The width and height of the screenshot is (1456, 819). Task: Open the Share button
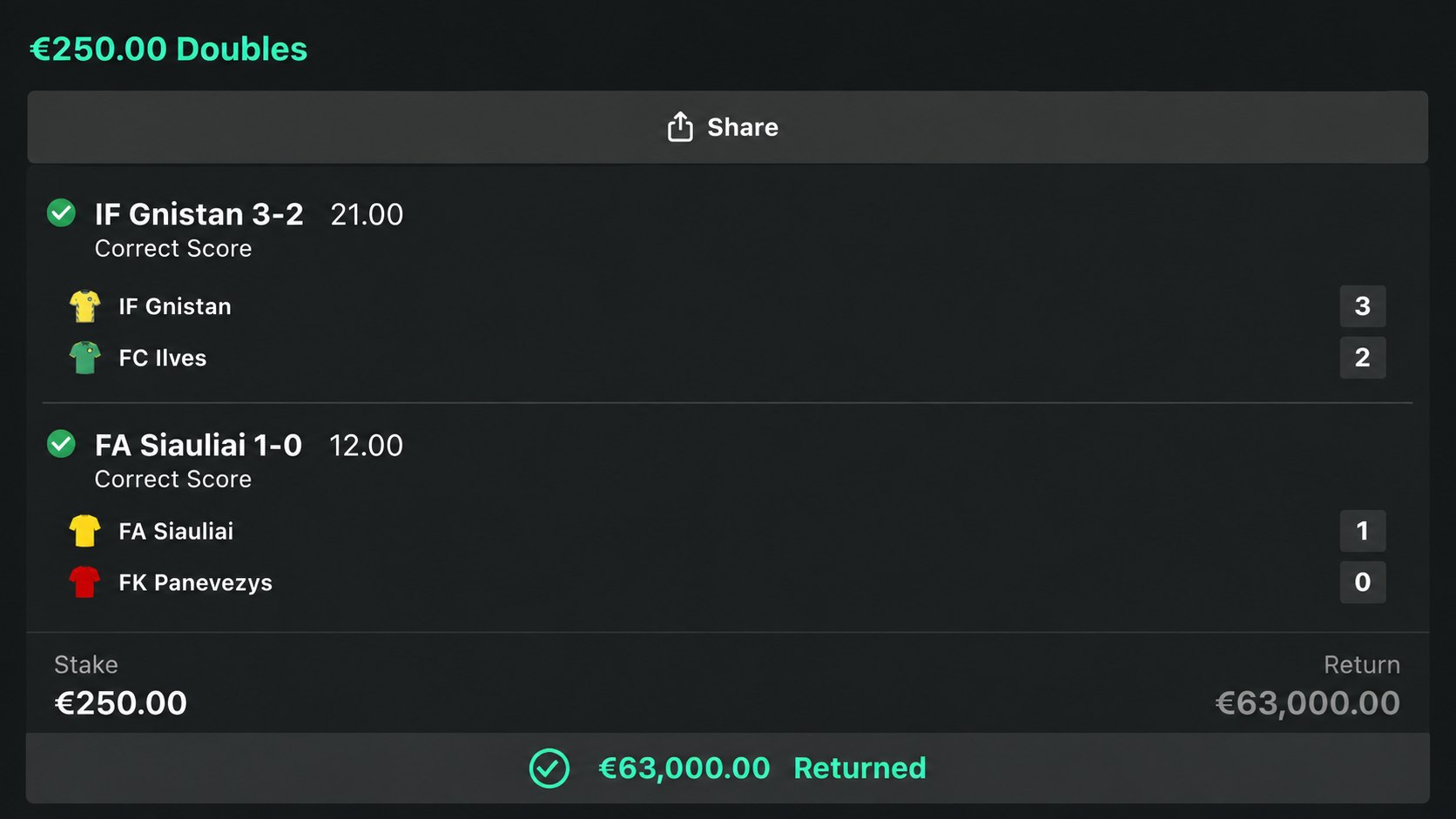727,127
